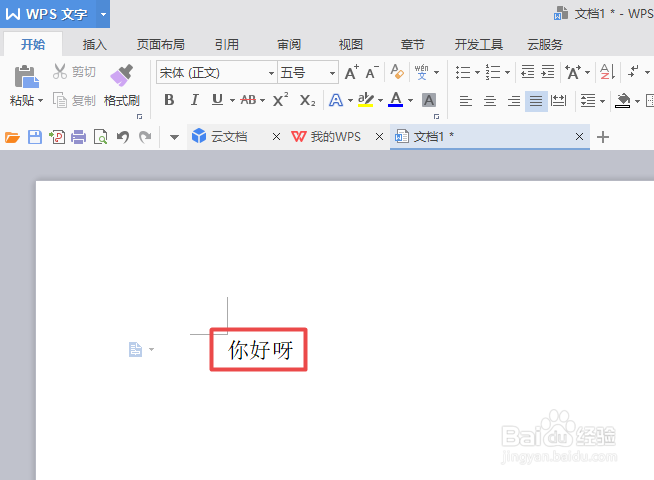The image size is (654, 480).
Task: Expand quick access toolbar dropdown
Action: [x=174, y=137]
